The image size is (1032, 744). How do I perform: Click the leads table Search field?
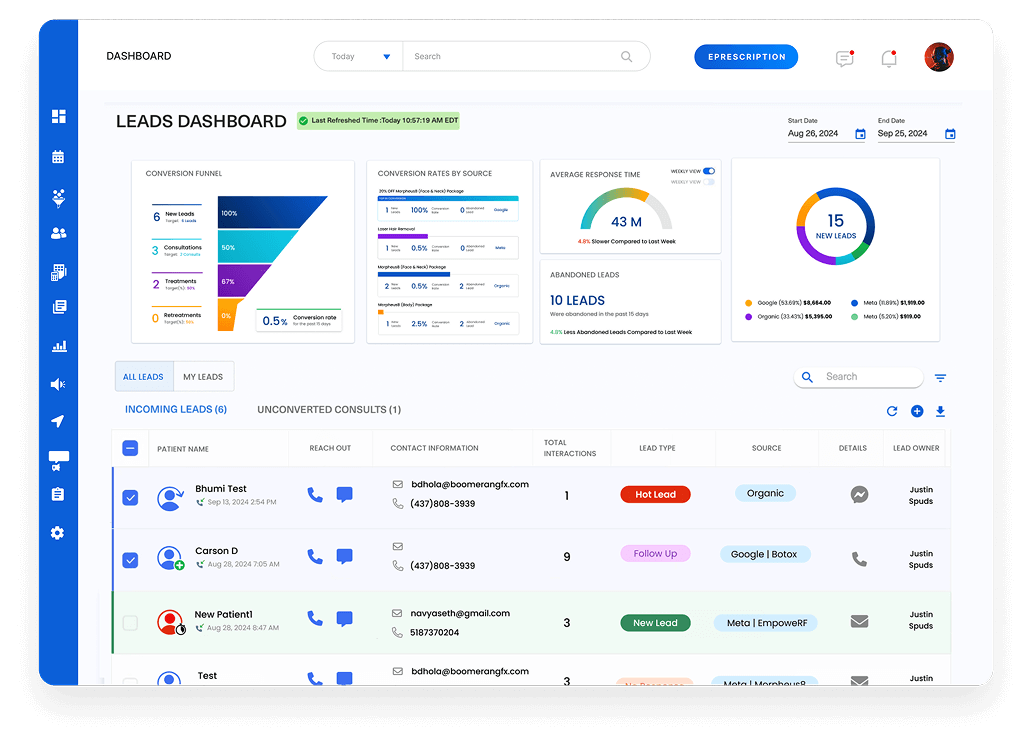859,377
